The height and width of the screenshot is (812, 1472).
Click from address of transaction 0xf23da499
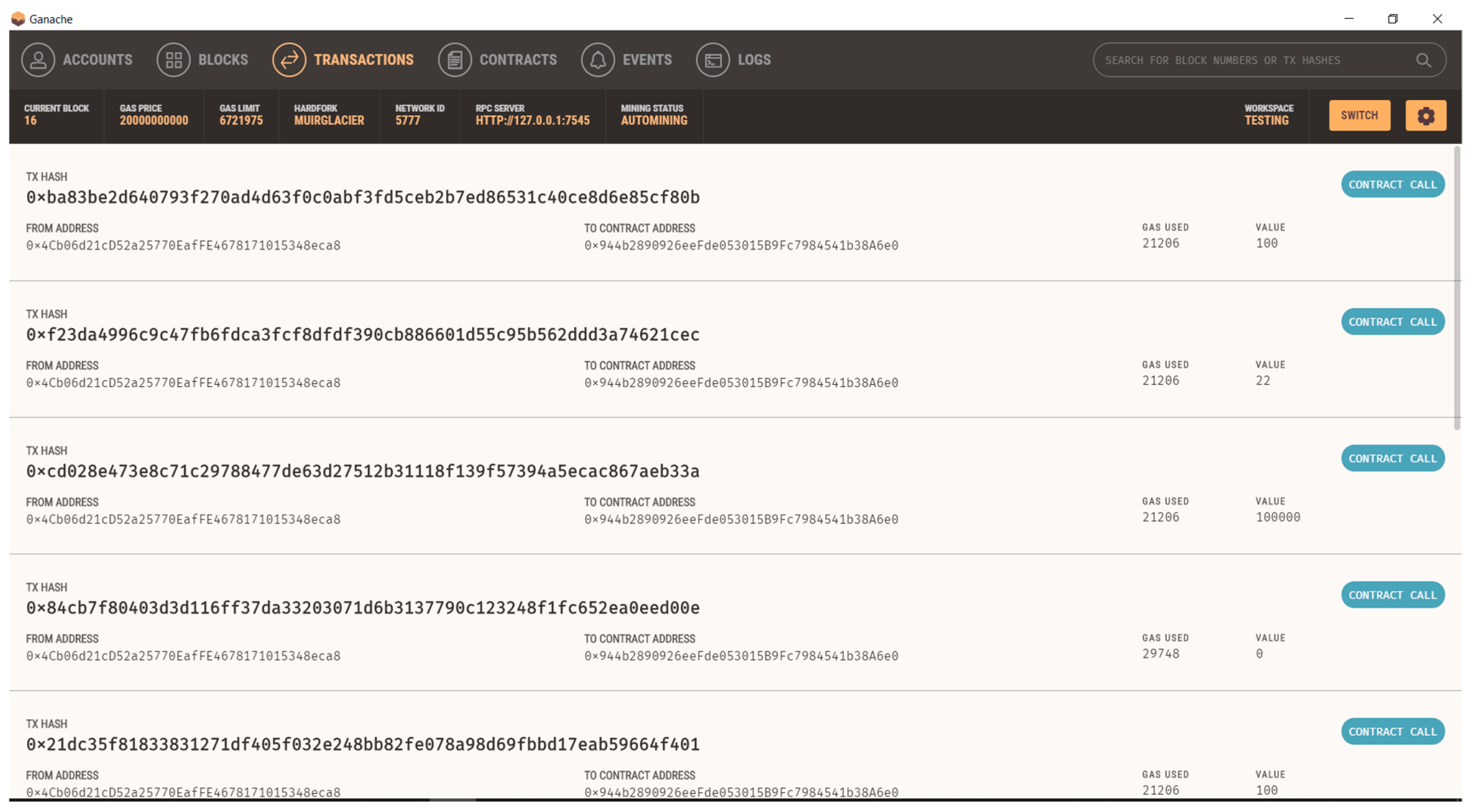tap(183, 382)
